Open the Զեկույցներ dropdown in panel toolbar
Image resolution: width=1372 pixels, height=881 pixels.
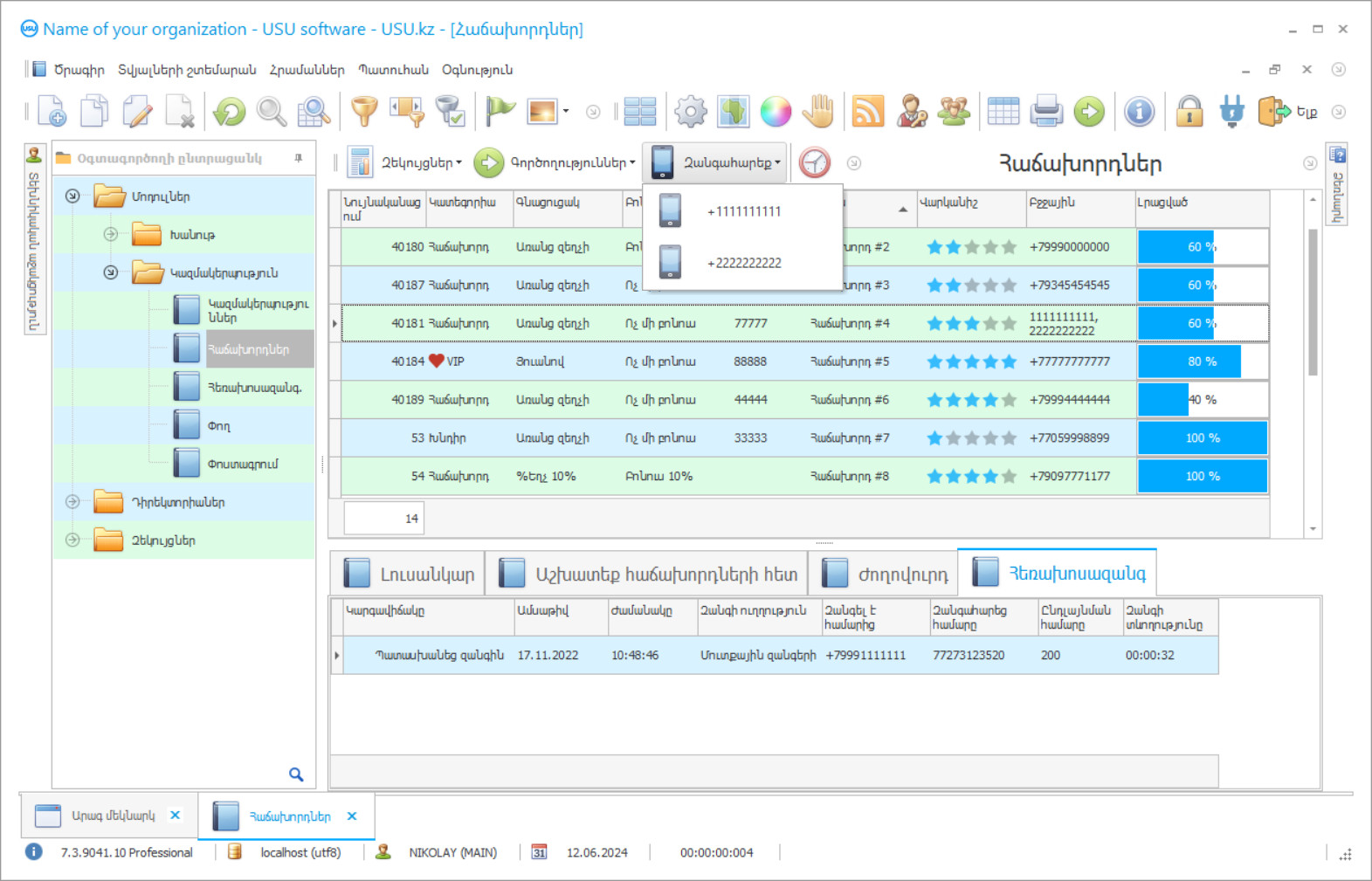pos(421,163)
